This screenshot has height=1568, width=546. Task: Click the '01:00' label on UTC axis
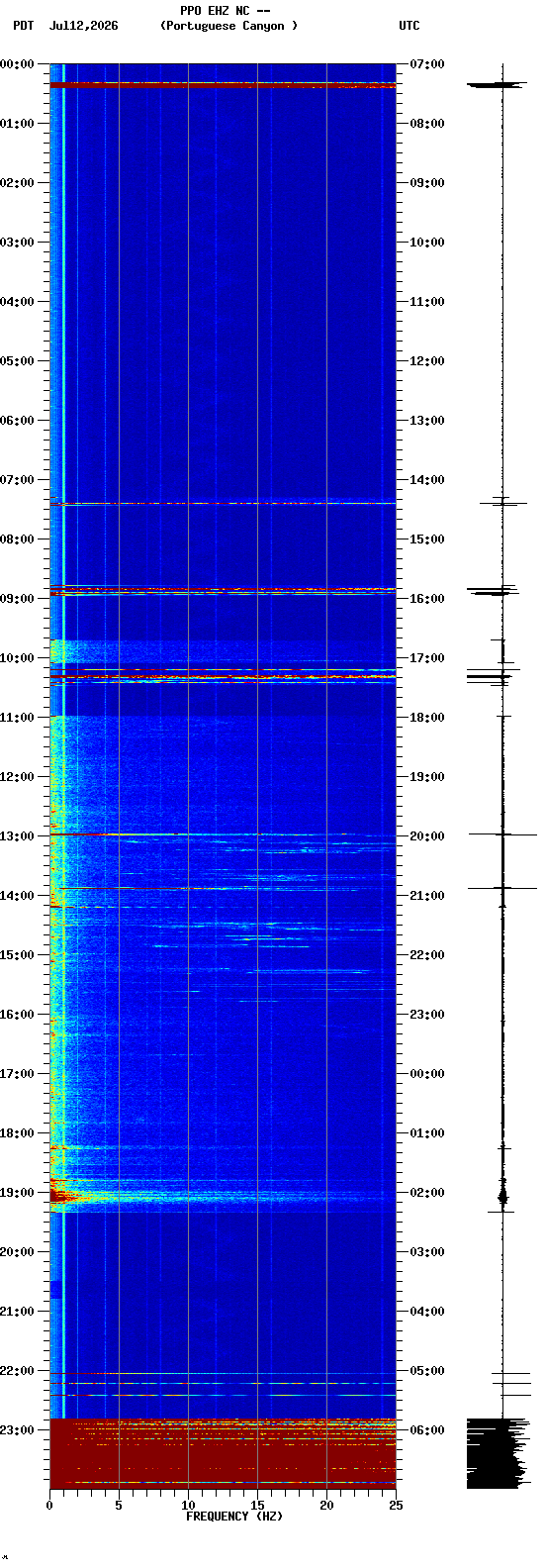point(427,1133)
